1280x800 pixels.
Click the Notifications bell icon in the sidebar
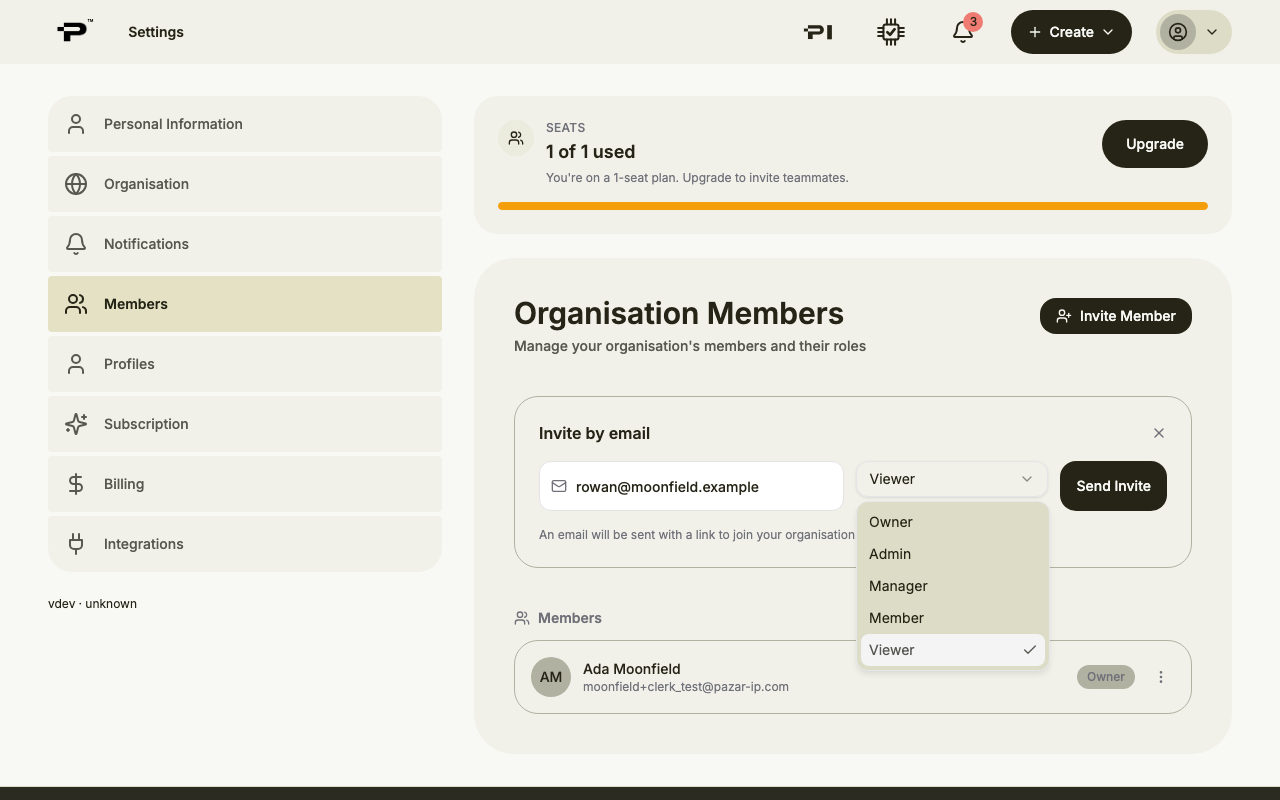pyautogui.click(x=76, y=244)
